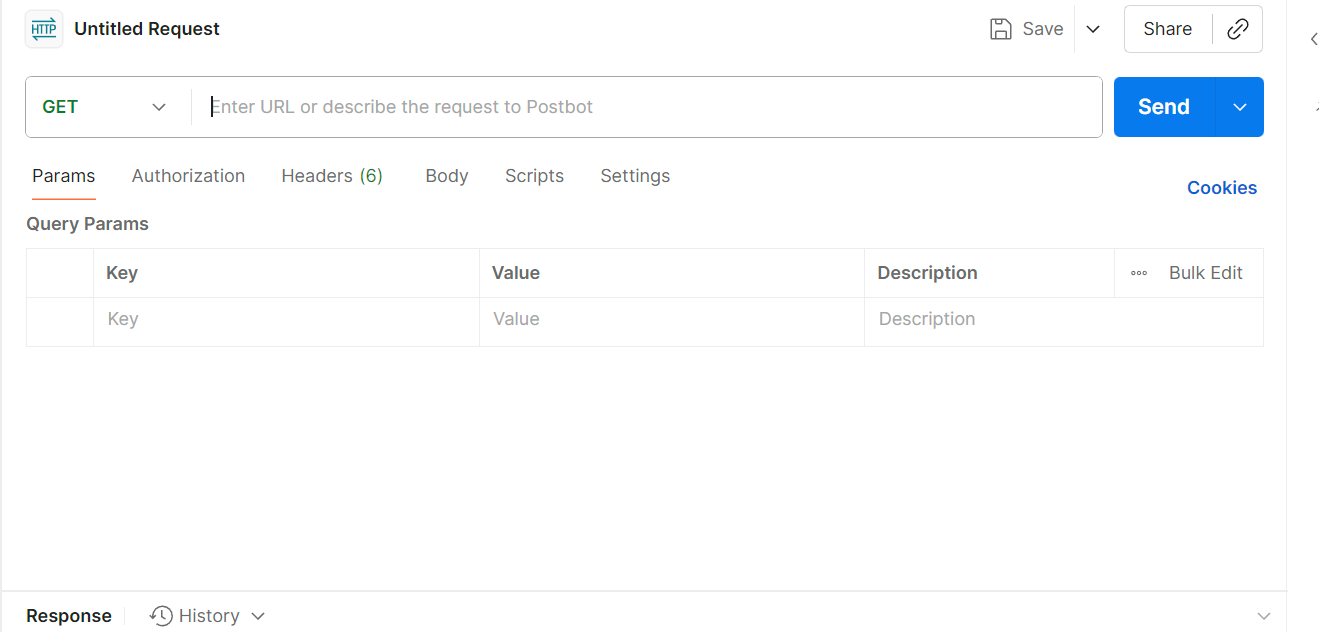1319x632 pixels.
Task: Click the HTTP request type icon
Action: click(44, 29)
